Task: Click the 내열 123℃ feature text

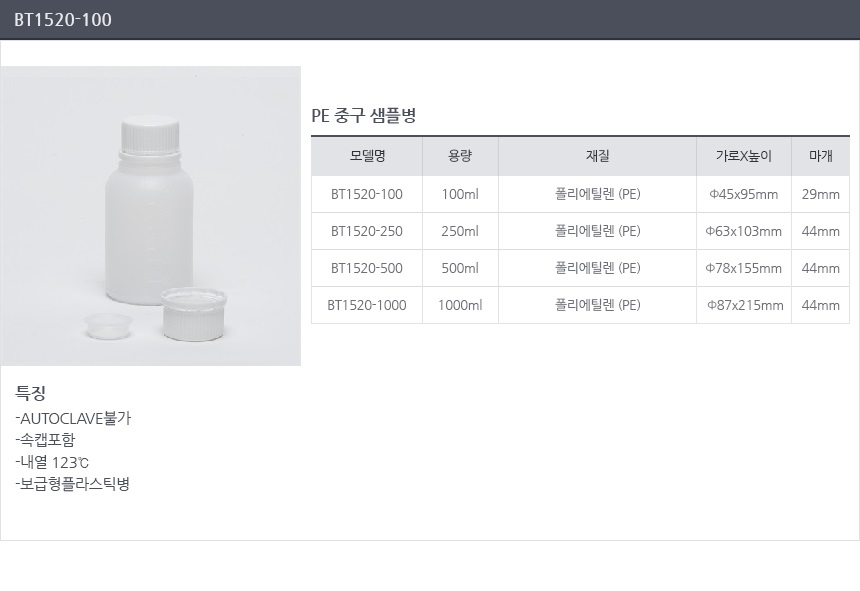Action: (x=53, y=462)
